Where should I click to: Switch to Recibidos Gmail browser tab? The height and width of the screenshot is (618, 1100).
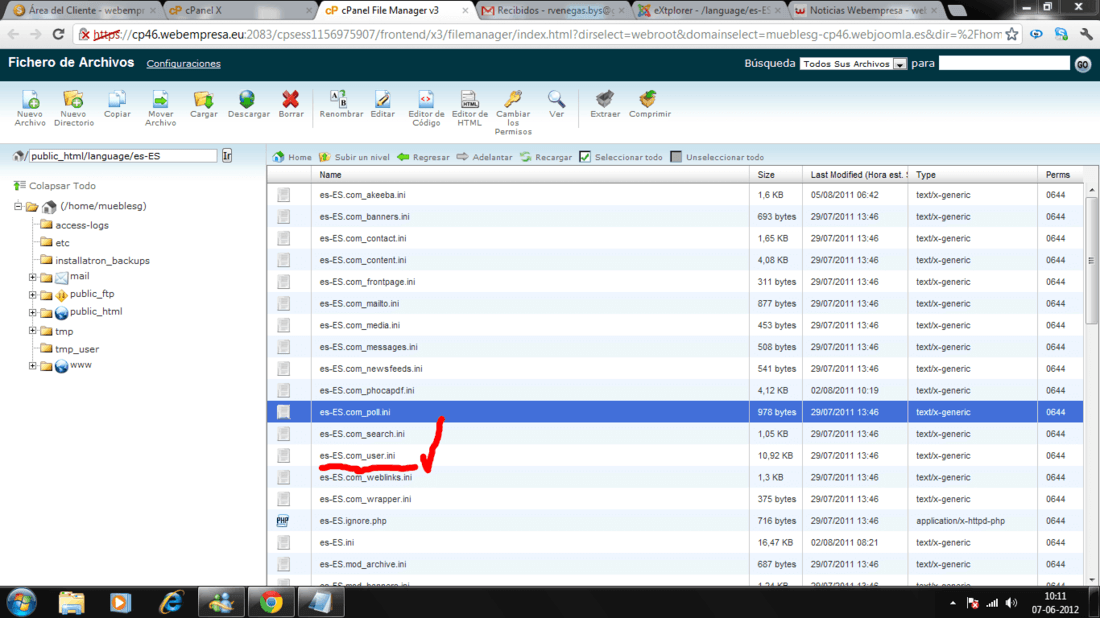pyautogui.click(x=552, y=11)
